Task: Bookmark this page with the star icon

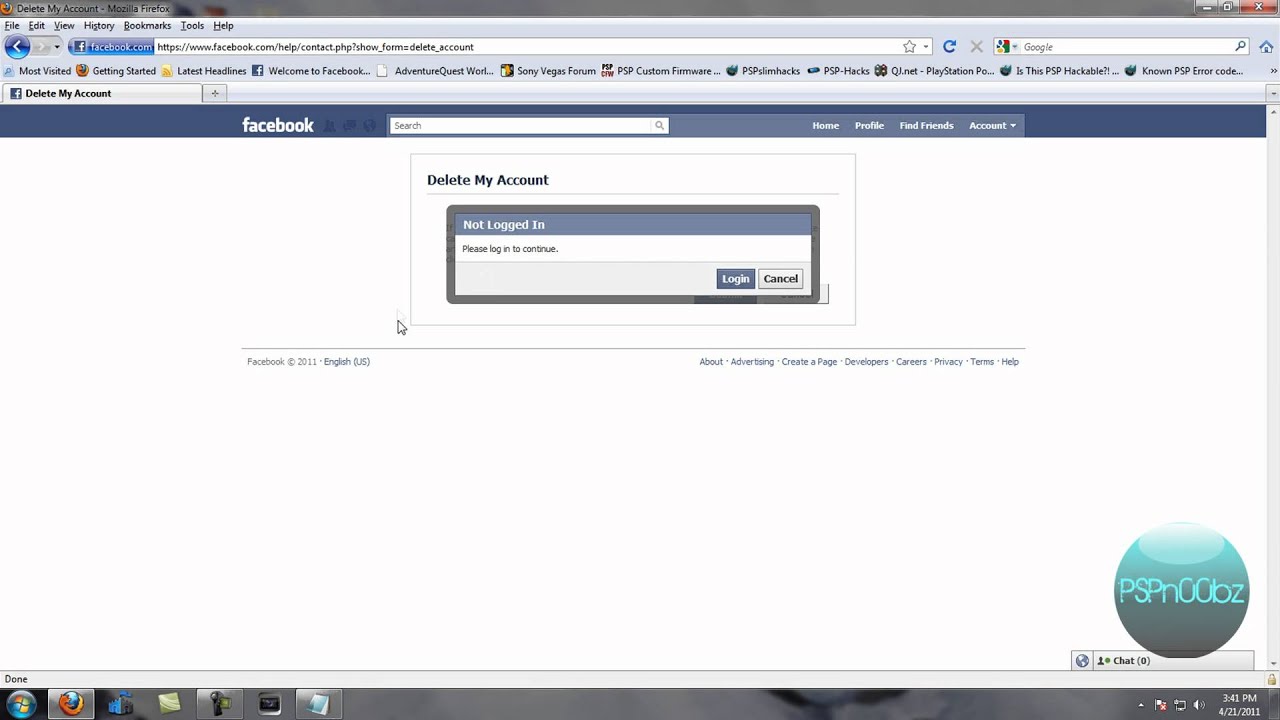Action: pyautogui.click(x=909, y=47)
